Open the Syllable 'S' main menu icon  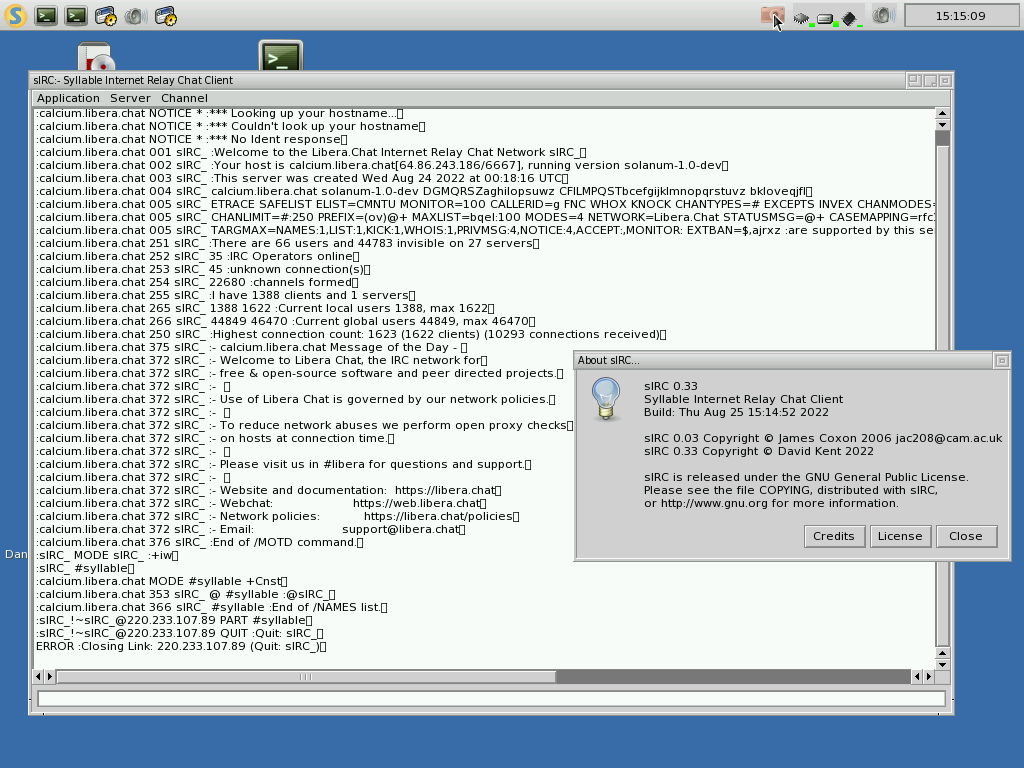click(16, 16)
